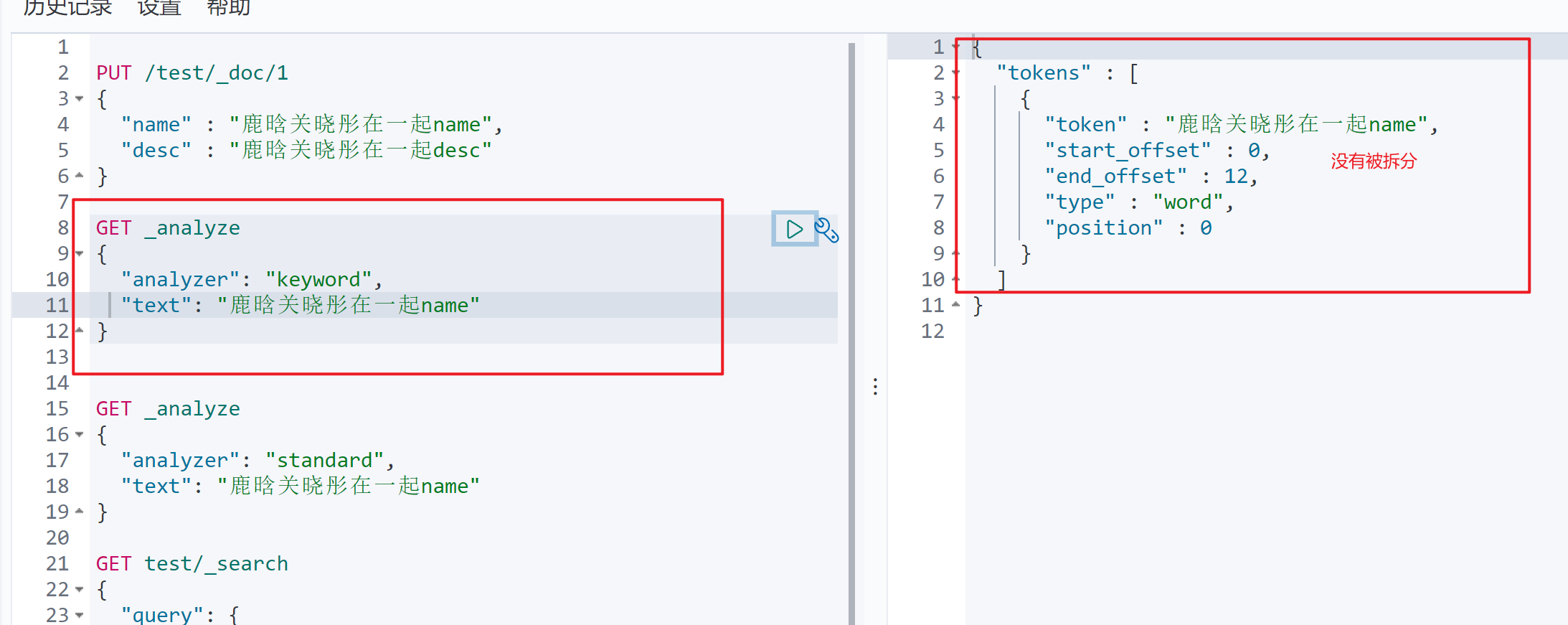Click line number 13 in request gutter
The width and height of the screenshot is (1568, 625).
(57, 357)
